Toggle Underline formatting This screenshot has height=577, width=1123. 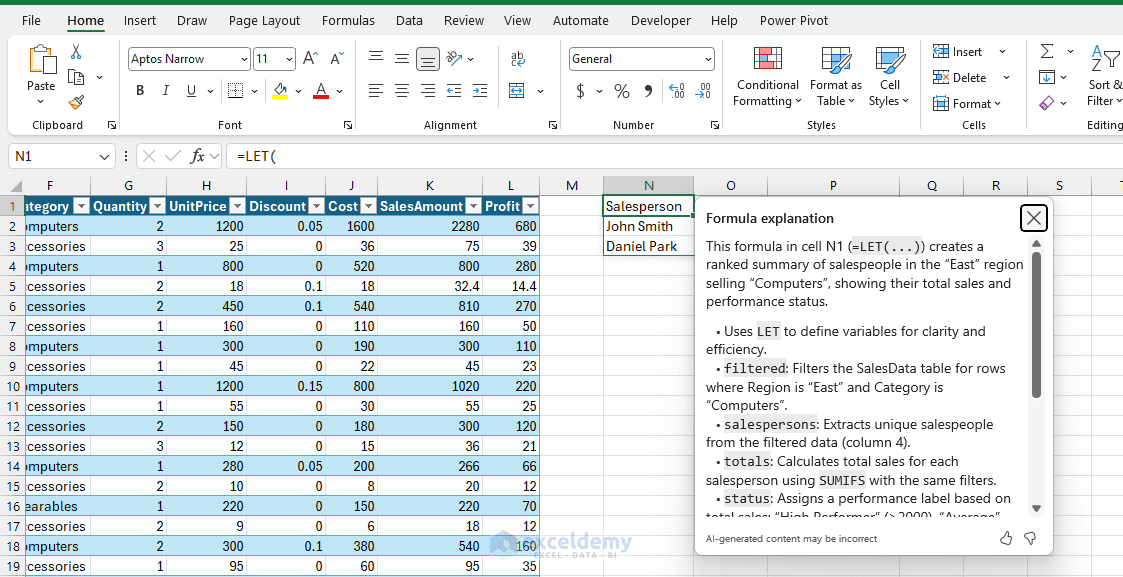191,91
